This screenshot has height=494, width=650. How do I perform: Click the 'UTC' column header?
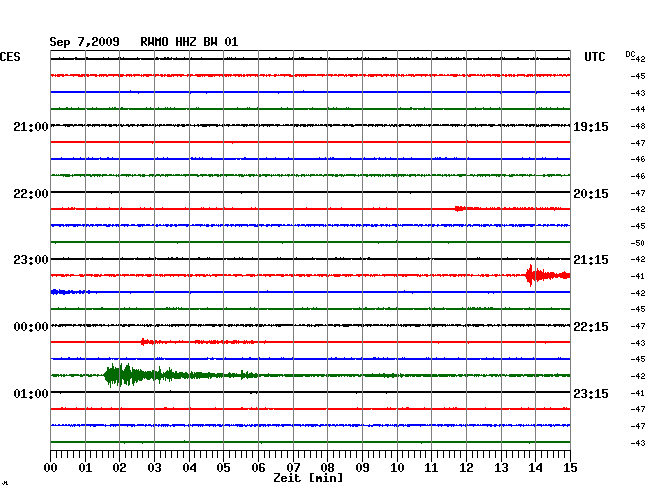594,57
